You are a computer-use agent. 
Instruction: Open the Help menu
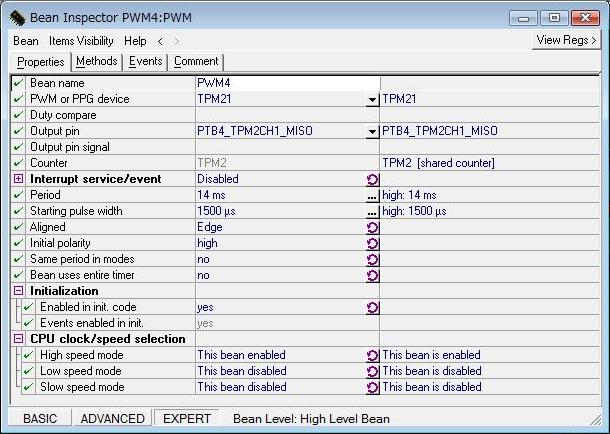(x=135, y=41)
